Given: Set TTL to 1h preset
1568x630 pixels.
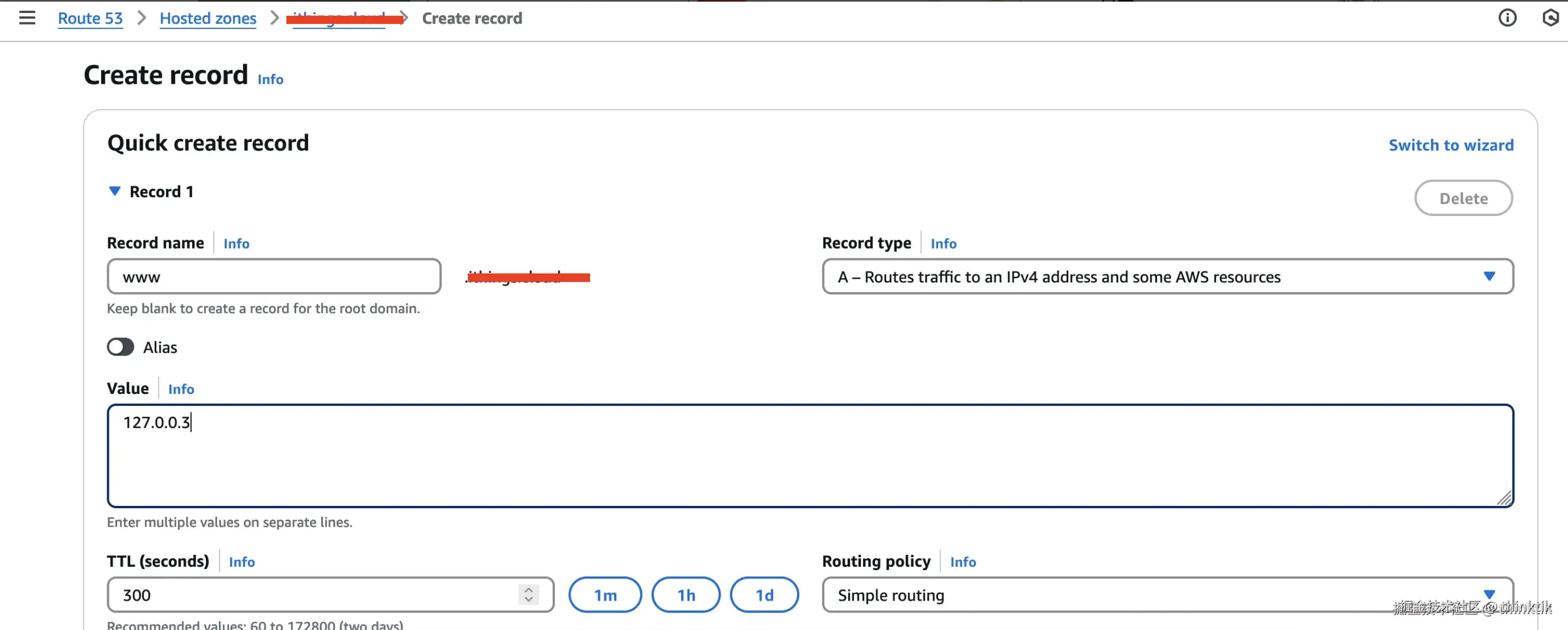Looking at the screenshot, I should (x=686, y=595).
